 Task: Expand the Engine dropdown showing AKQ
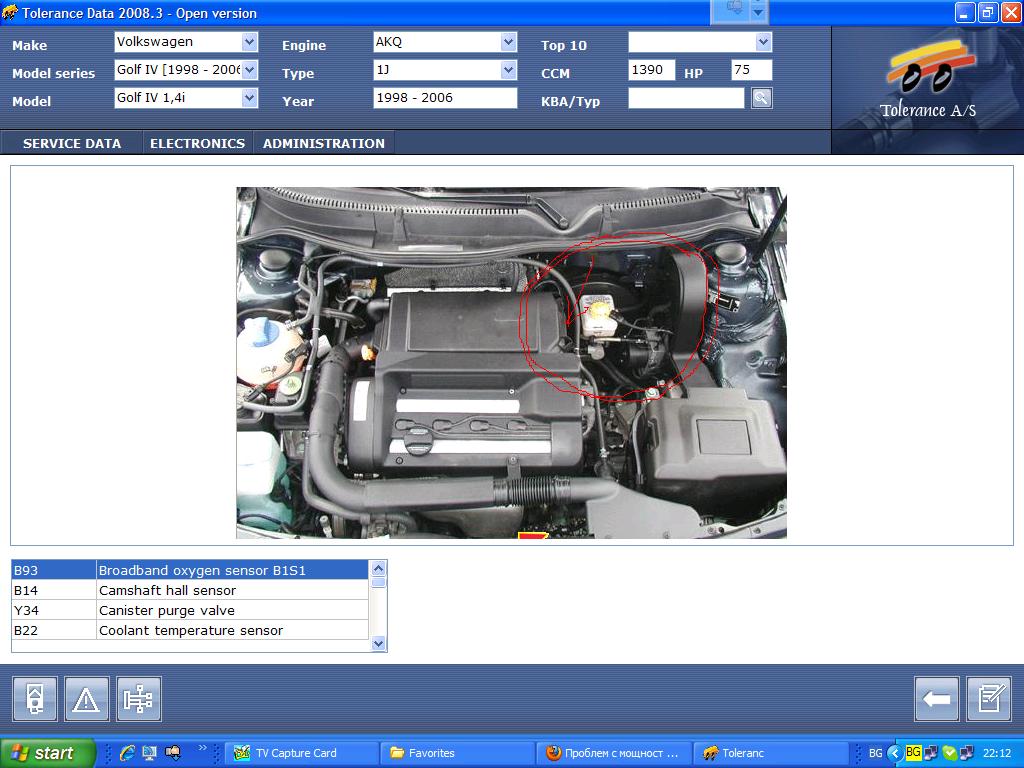[509, 42]
